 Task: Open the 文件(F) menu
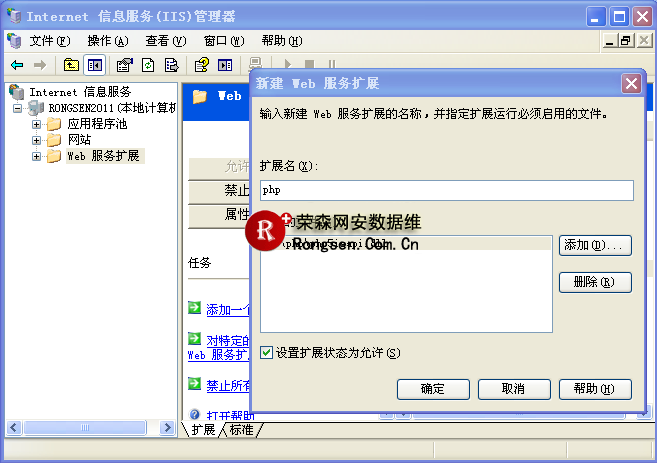[49, 41]
